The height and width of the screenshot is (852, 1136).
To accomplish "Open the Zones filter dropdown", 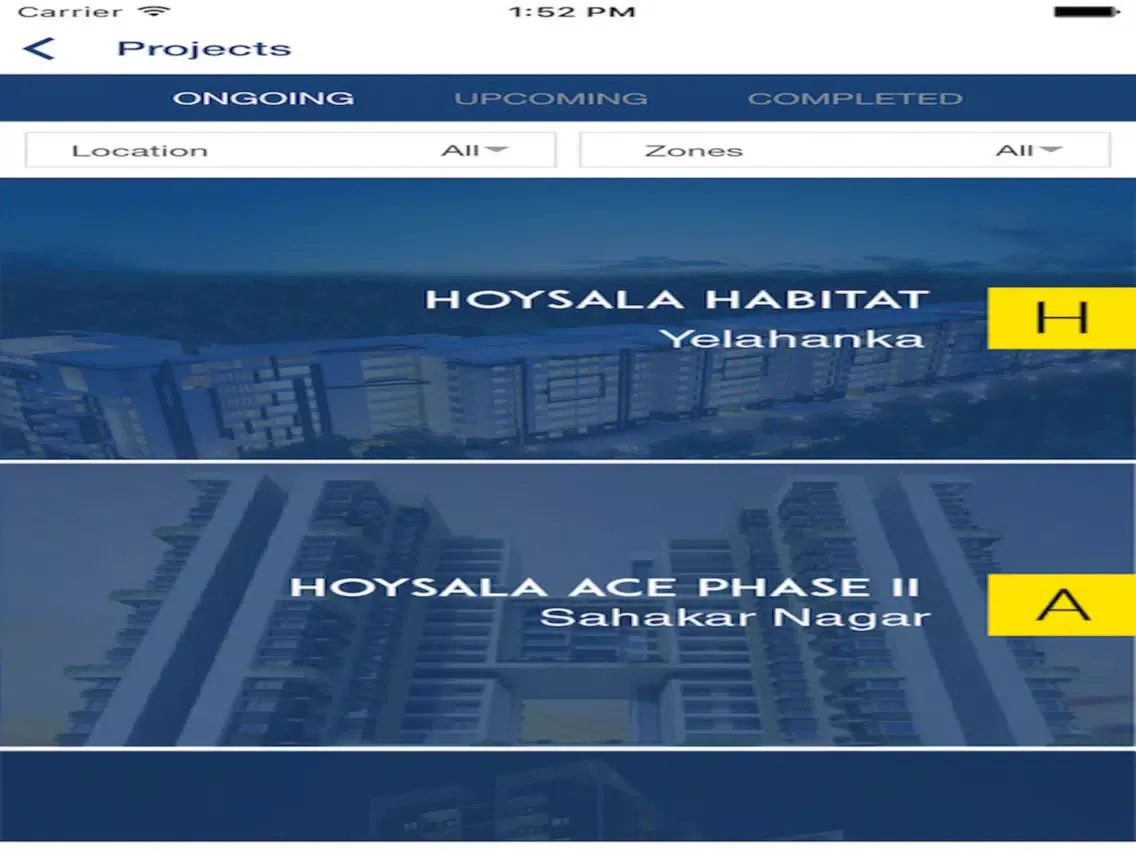I will [x=845, y=150].
